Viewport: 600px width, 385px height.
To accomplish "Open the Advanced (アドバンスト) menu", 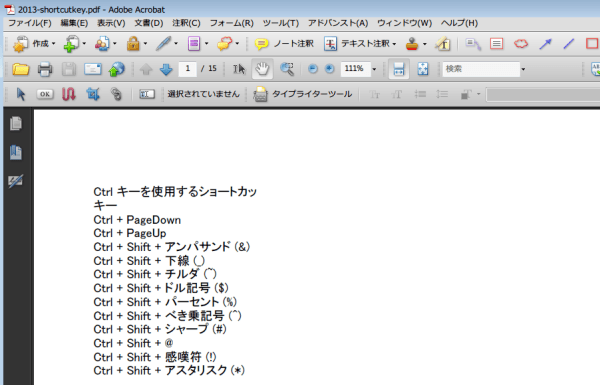I will click(338, 23).
